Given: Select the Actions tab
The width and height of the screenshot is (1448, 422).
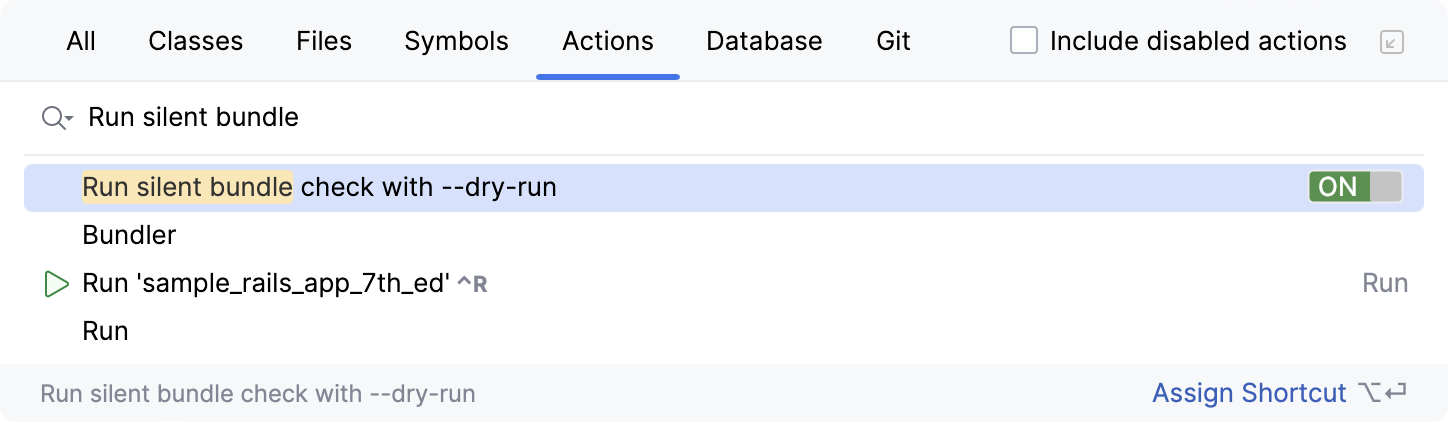Looking at the screenshot, I should point(608,41).
